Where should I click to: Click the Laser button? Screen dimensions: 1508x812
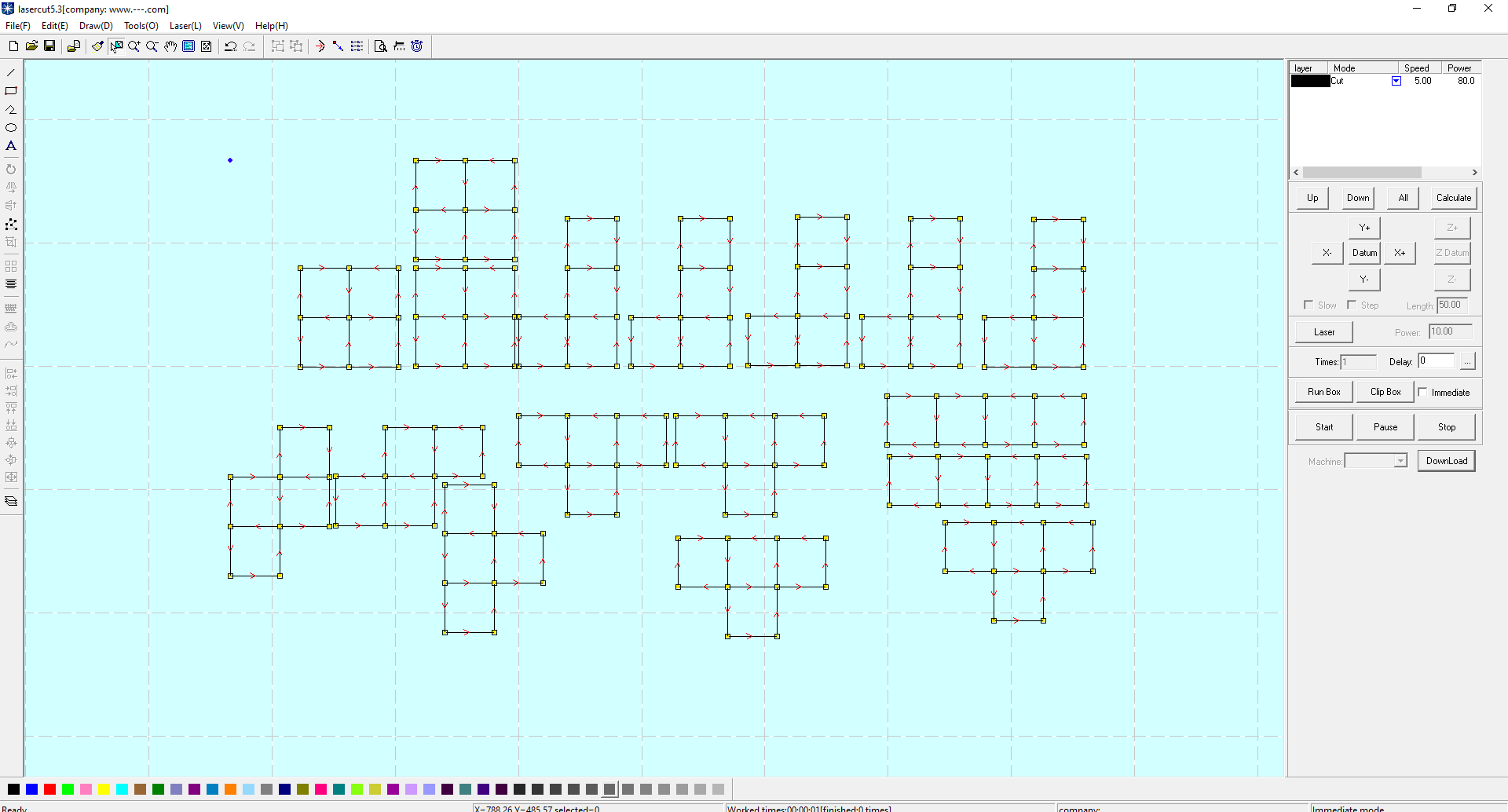point(1324,332)
